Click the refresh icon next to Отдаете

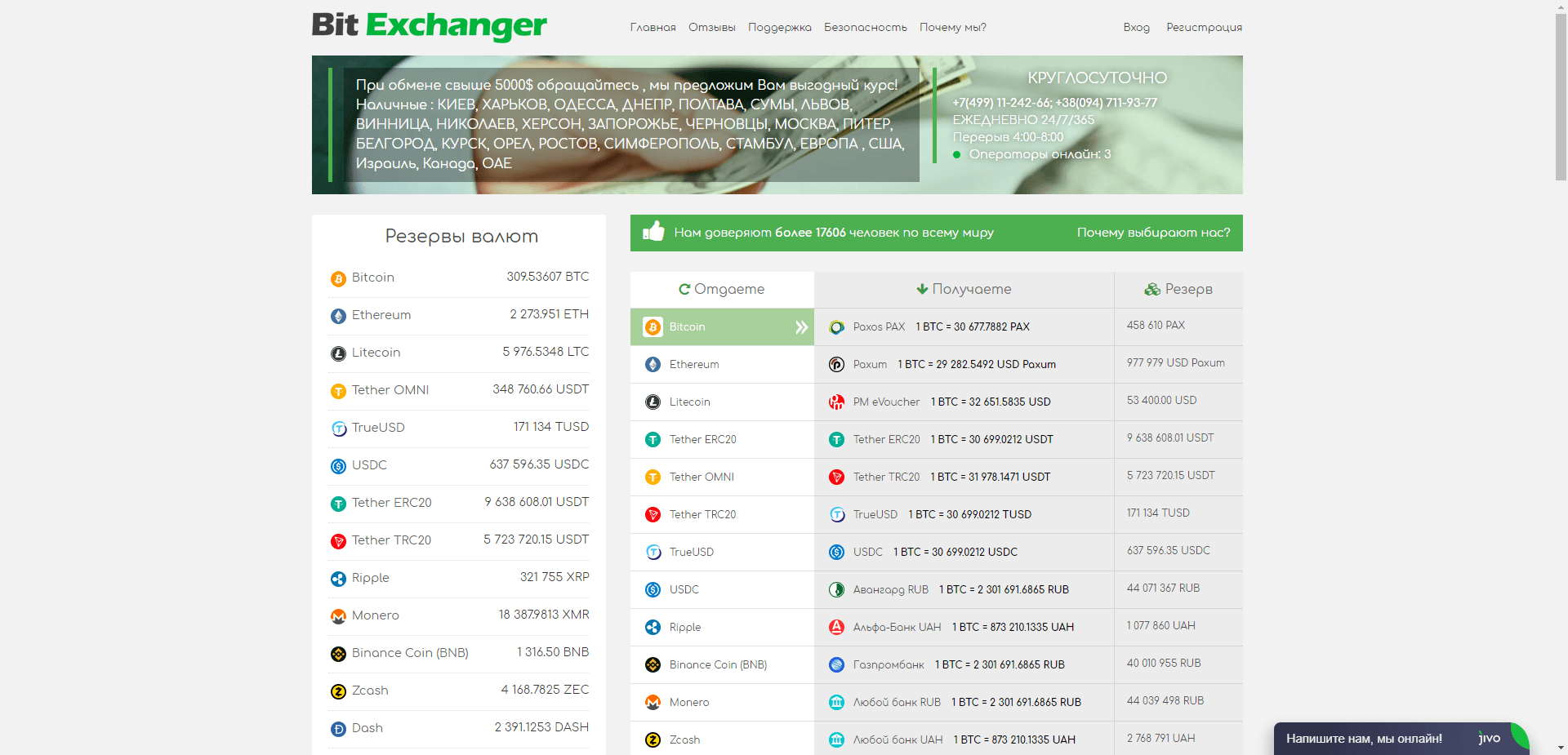[684, 289]
